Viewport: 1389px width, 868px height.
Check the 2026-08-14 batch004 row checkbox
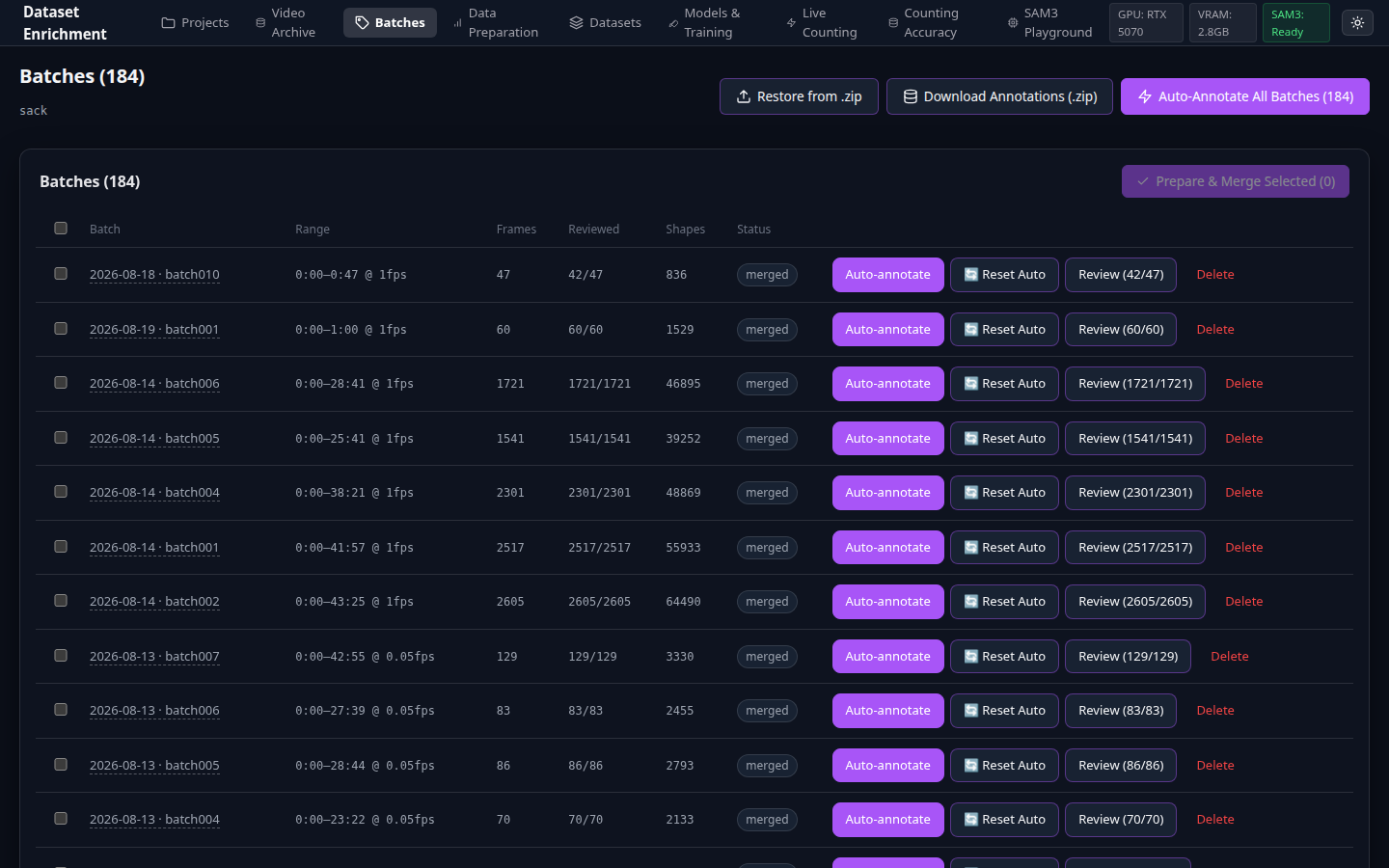61,492
